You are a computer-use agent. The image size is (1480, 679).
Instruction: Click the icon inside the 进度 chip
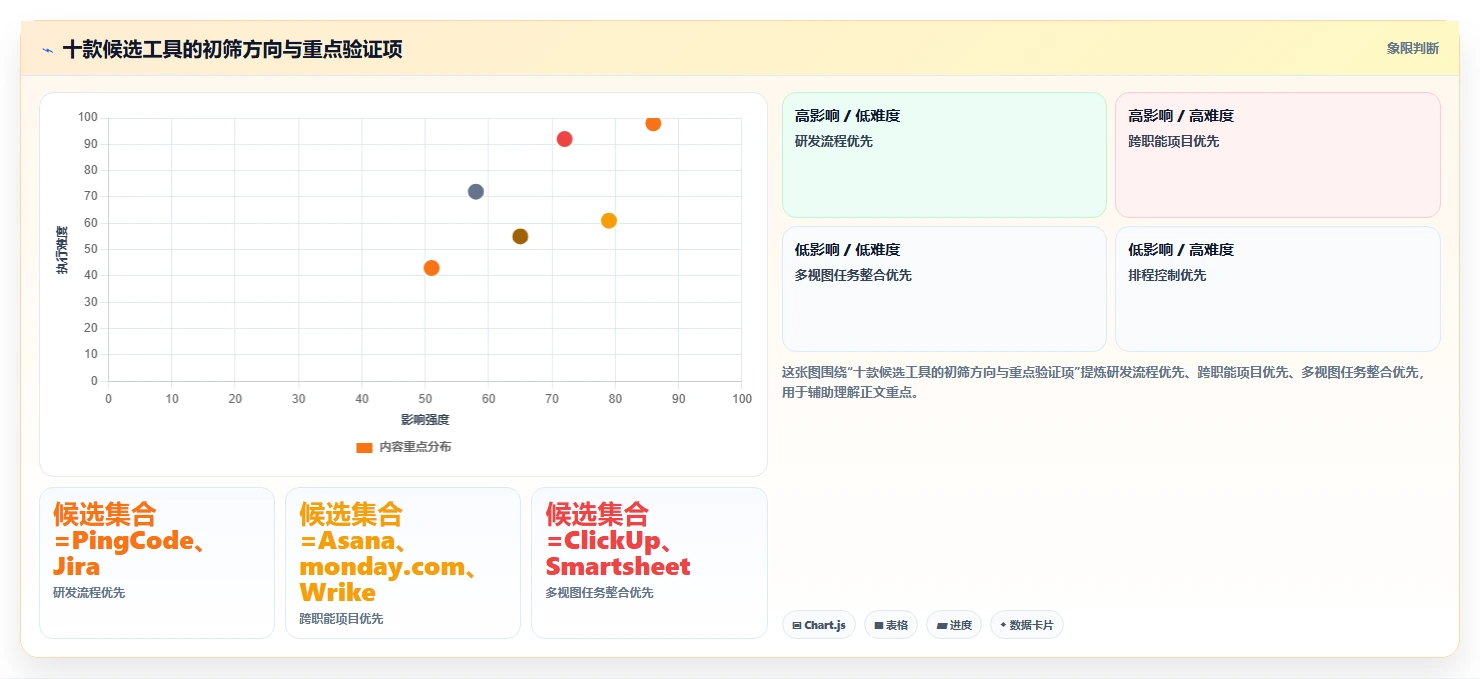tap(942, 625)
